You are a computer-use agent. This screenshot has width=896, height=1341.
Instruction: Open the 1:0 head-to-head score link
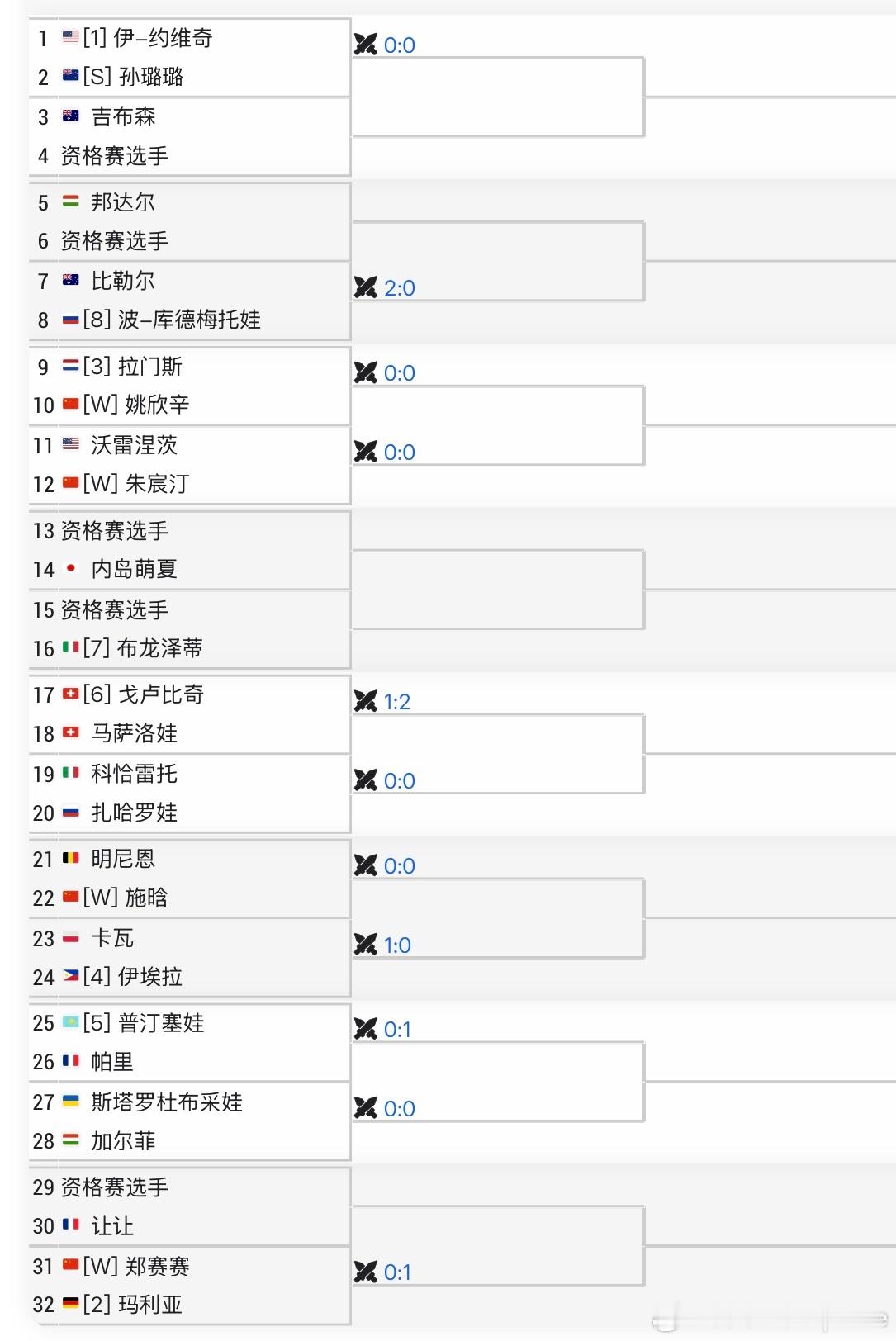397,945
